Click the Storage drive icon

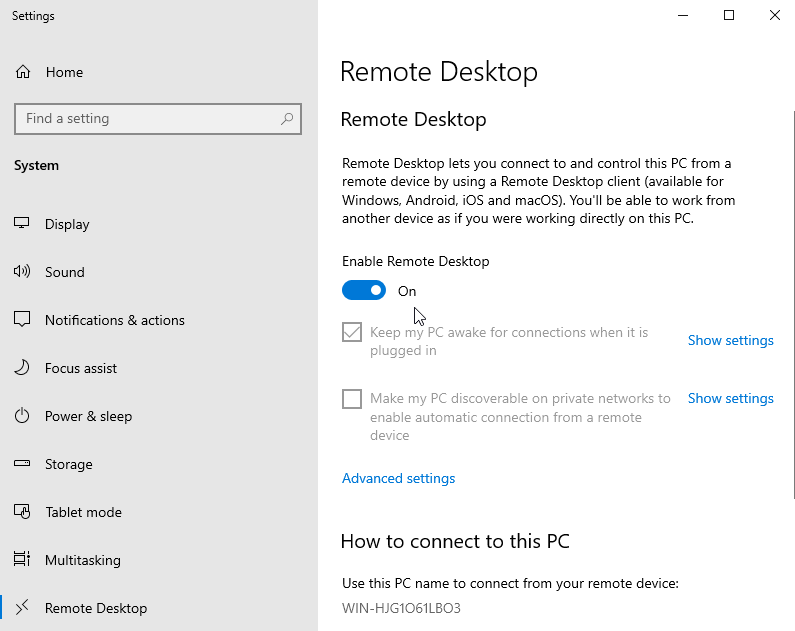(x=22, y=463)
